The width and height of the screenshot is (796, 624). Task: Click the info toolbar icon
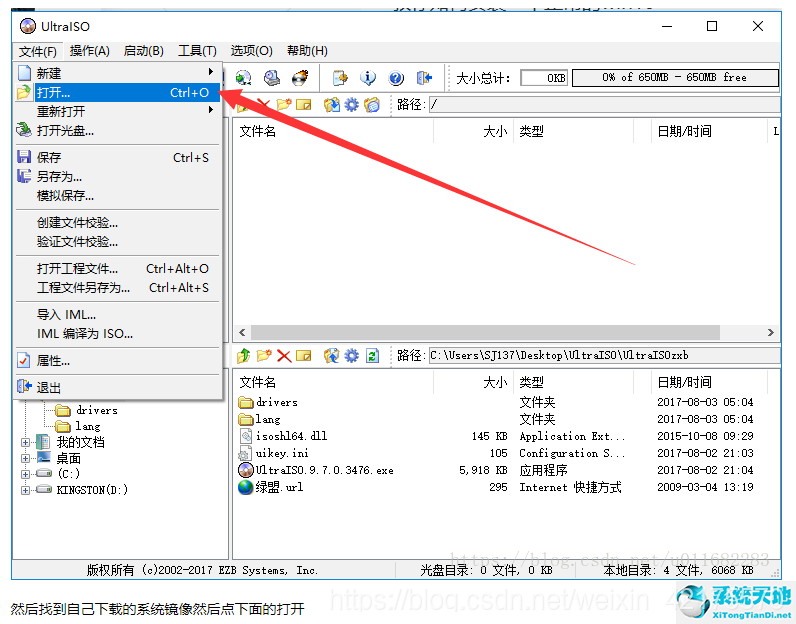point(368,78)
